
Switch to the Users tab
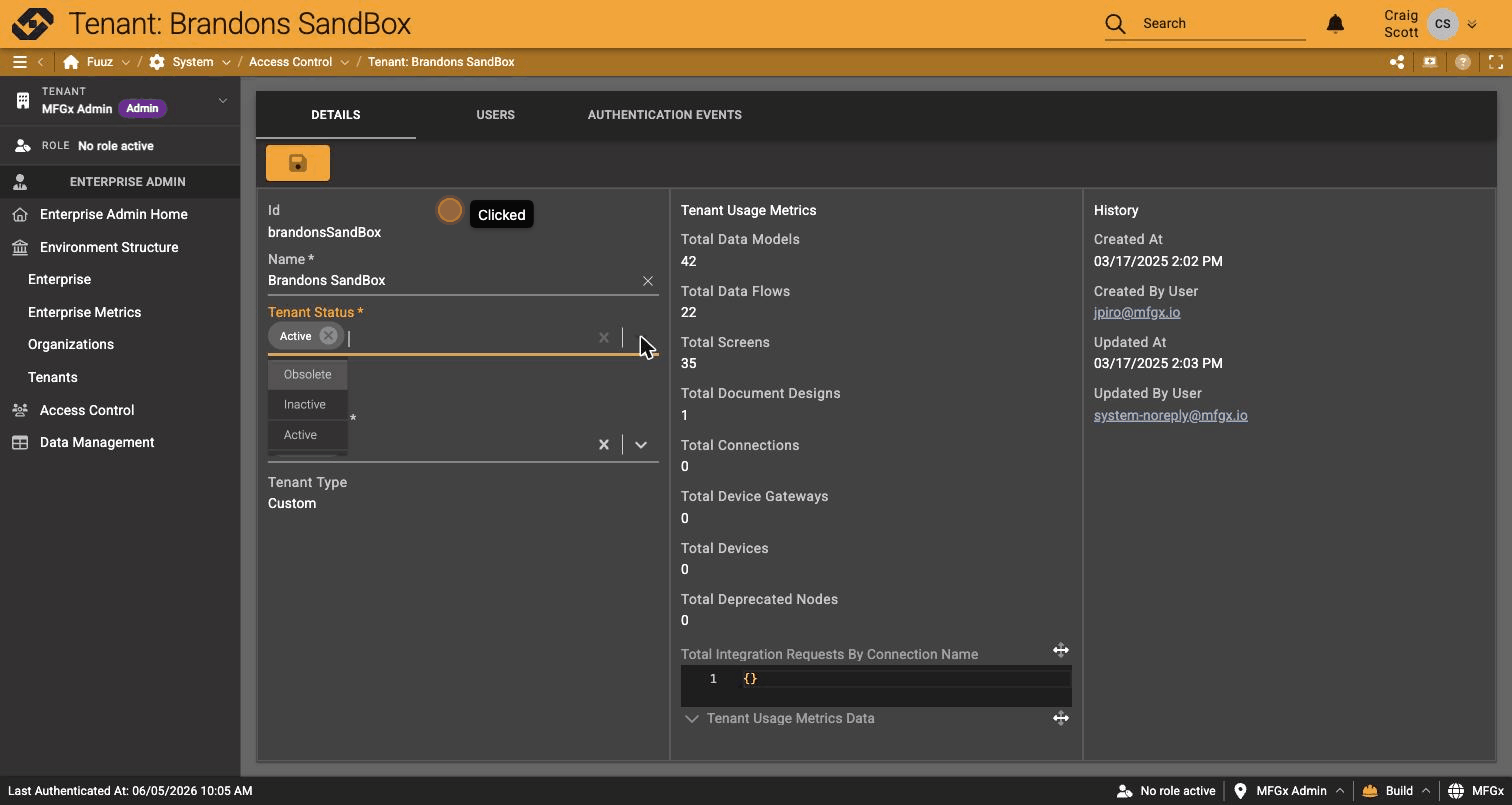tap(496, 115)
